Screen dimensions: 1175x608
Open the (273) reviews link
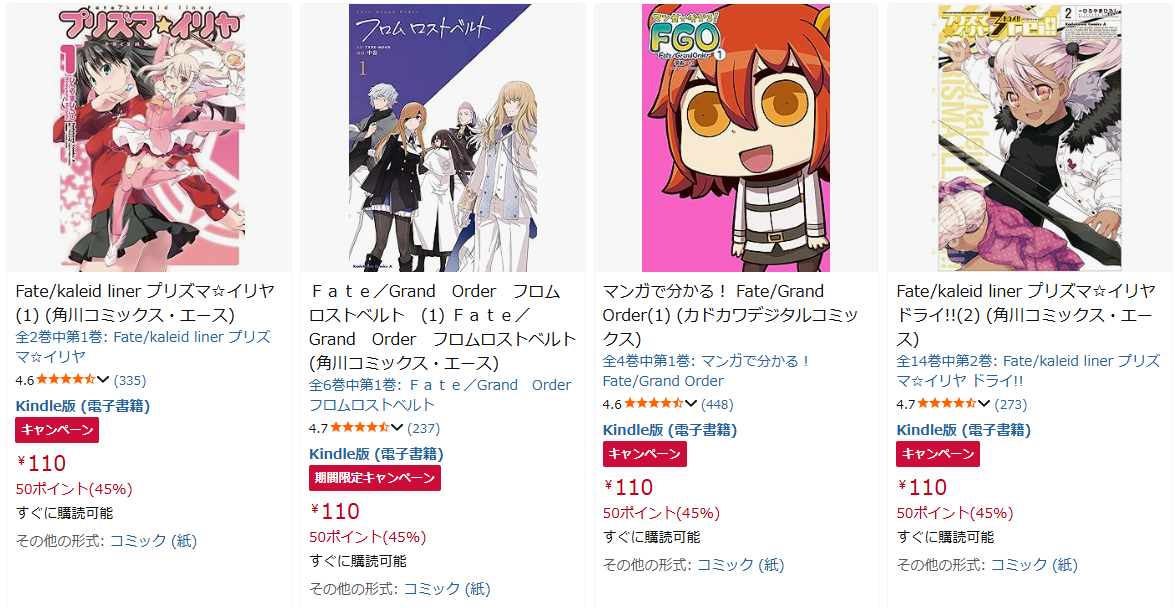[x=1011, y=405]
